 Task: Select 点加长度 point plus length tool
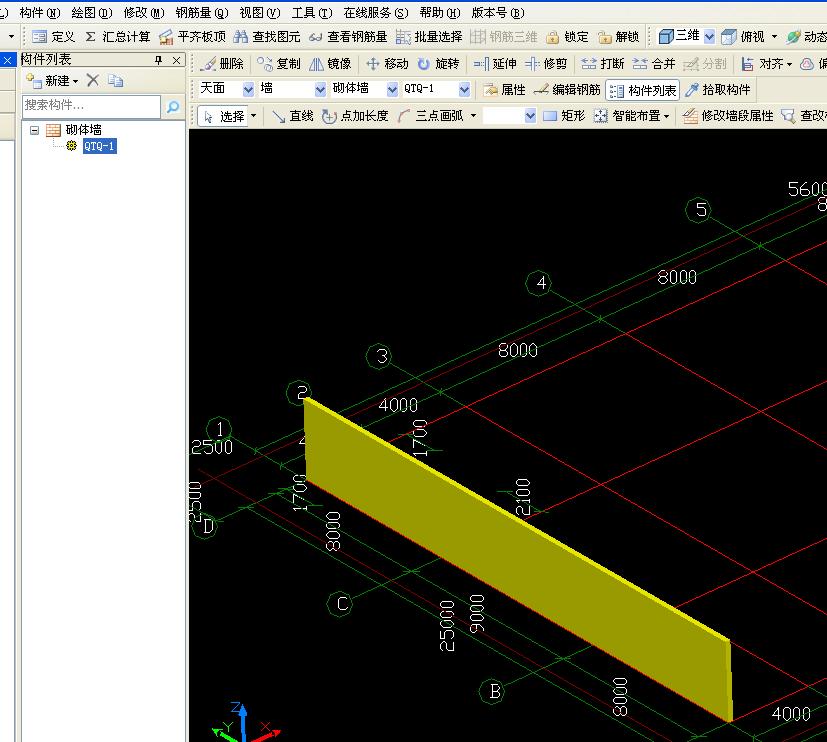tap(355, 115)
